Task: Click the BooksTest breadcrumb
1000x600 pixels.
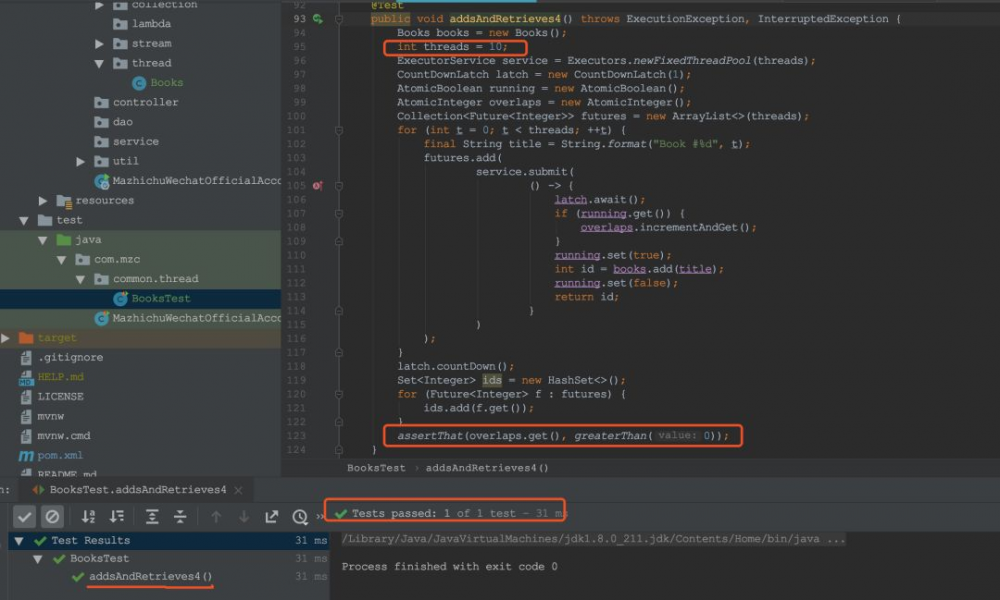Action: pyautogui.click(x=376, y=468)
